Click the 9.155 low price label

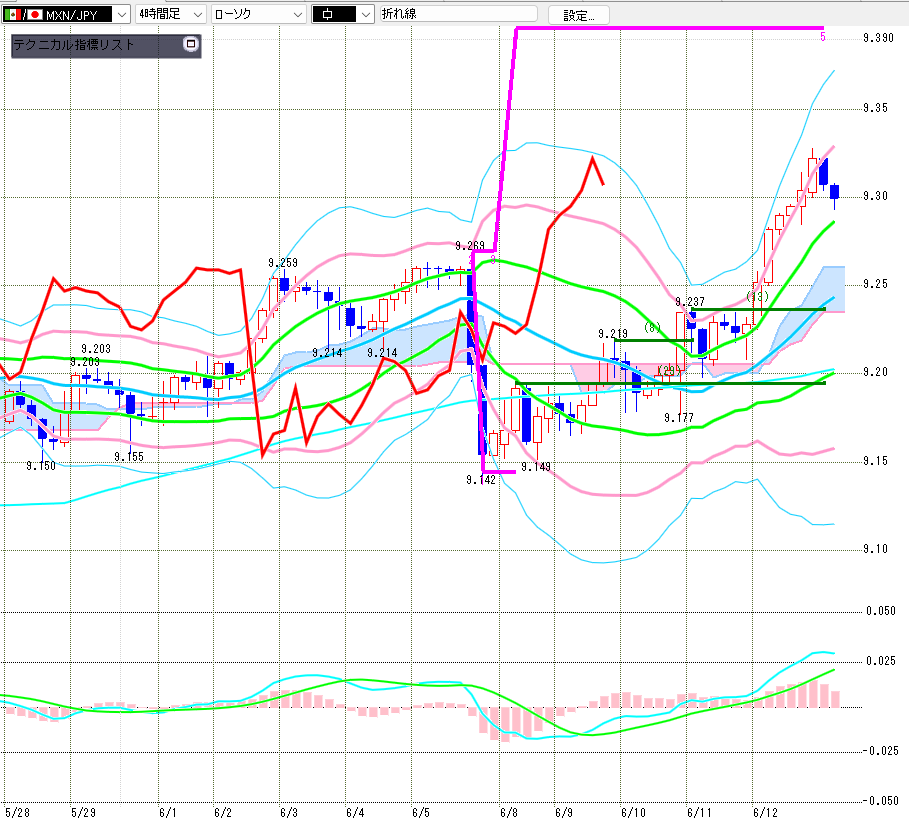click(x=129, y=457)
